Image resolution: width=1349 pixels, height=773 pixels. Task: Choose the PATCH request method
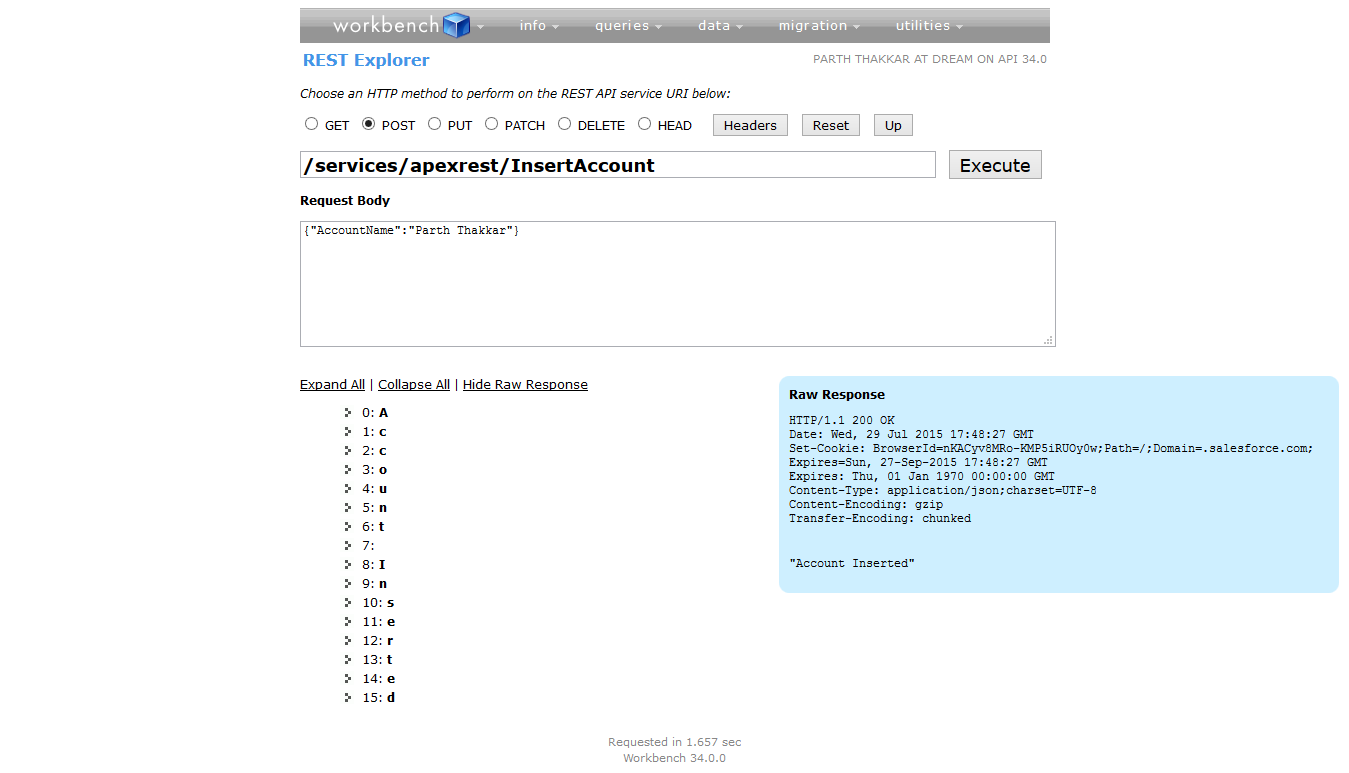[x=491, y=124]
